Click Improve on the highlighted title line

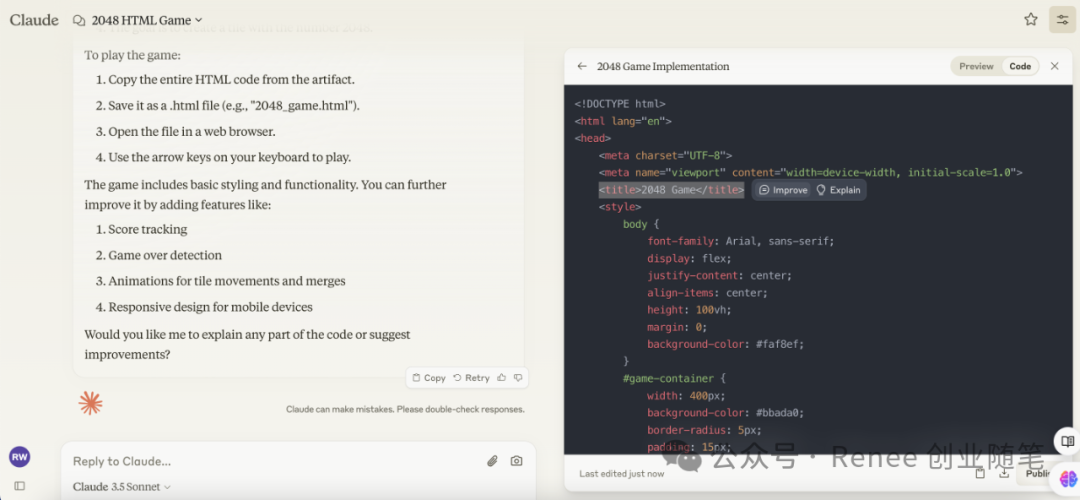coord(783,190)
